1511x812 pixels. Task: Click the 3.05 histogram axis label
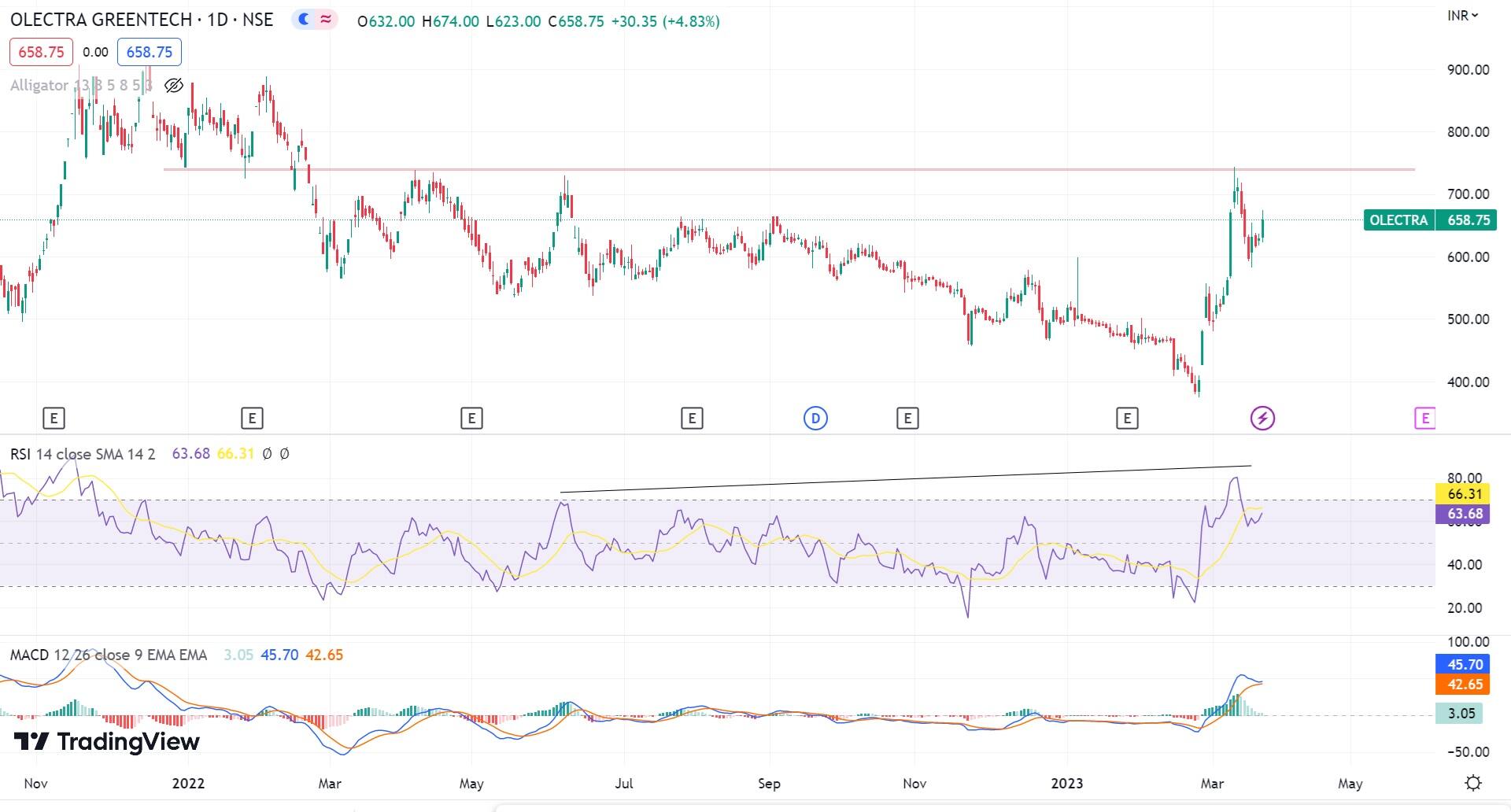[x=1461, y=714]
